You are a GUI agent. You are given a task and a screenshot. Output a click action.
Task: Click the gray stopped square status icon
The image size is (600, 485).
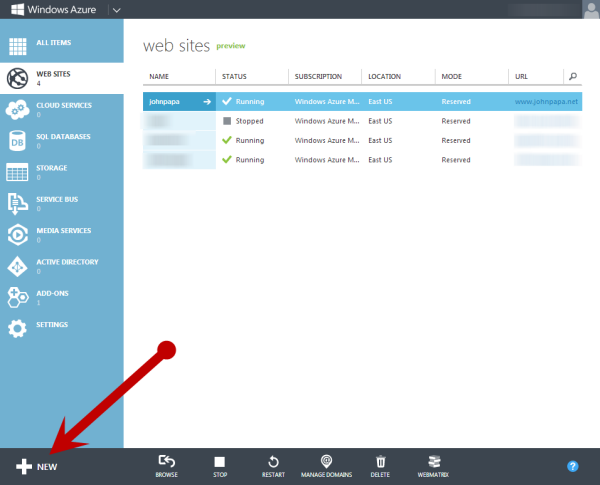227,121
